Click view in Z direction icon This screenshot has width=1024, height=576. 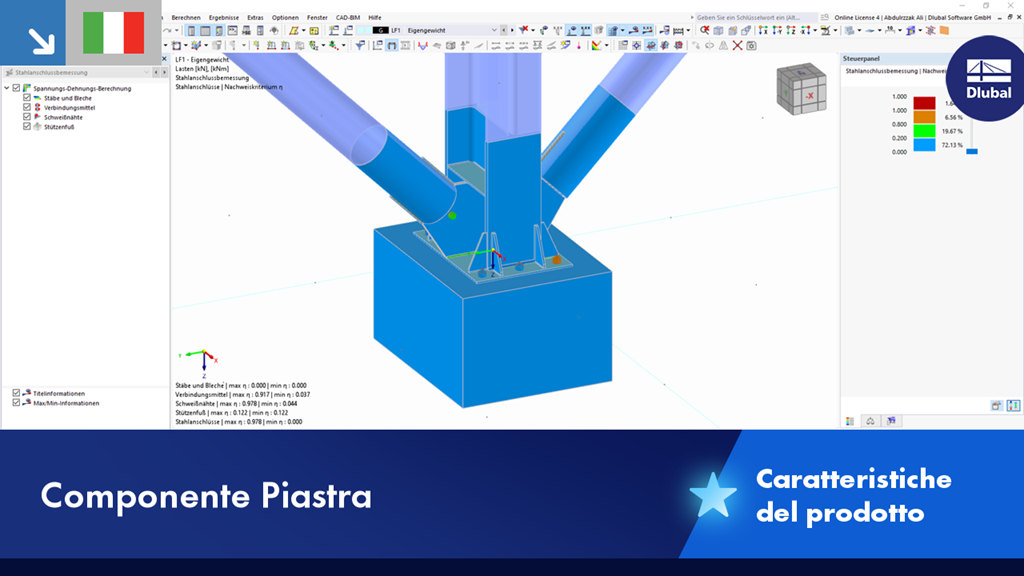pyautogui.click(x=791, y=30)
